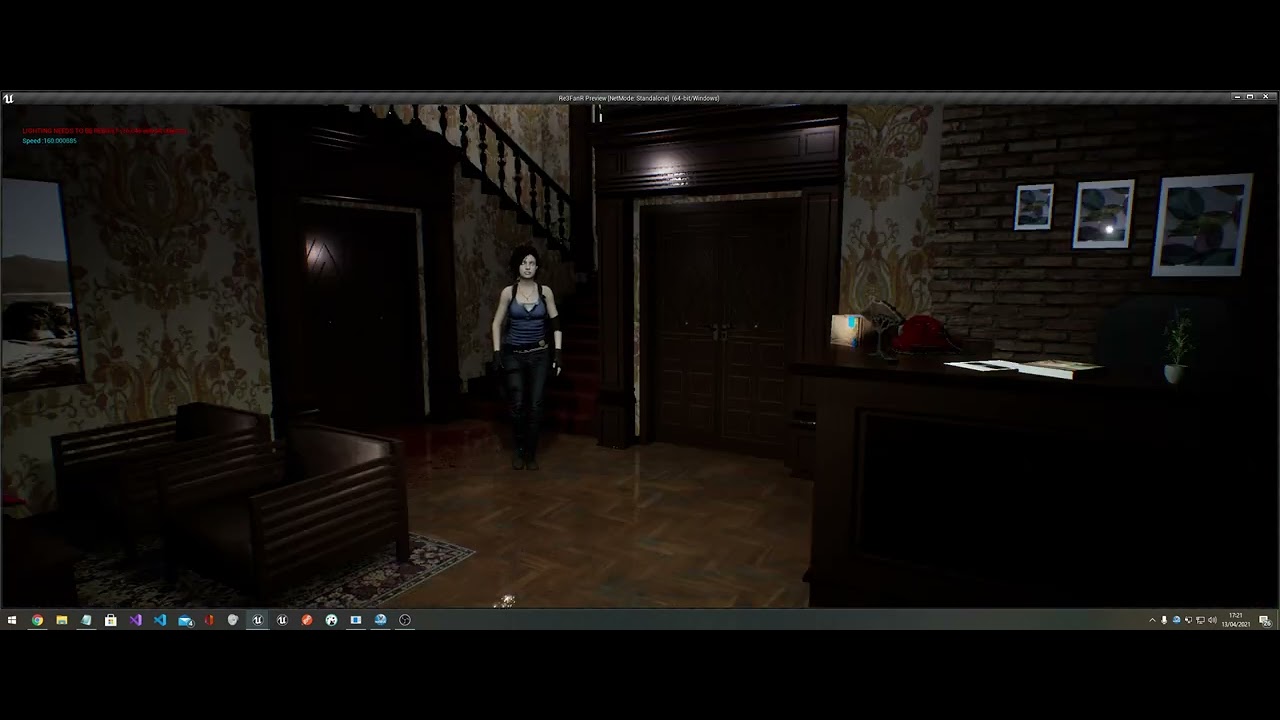Switch to Visual Studio (purple icon)
This screenshot has width=1280, height=720.
(136, 620)
